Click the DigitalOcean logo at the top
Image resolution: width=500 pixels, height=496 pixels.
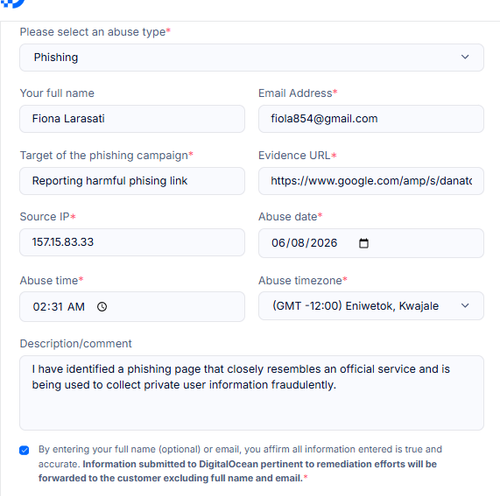(x=13, y=3)
